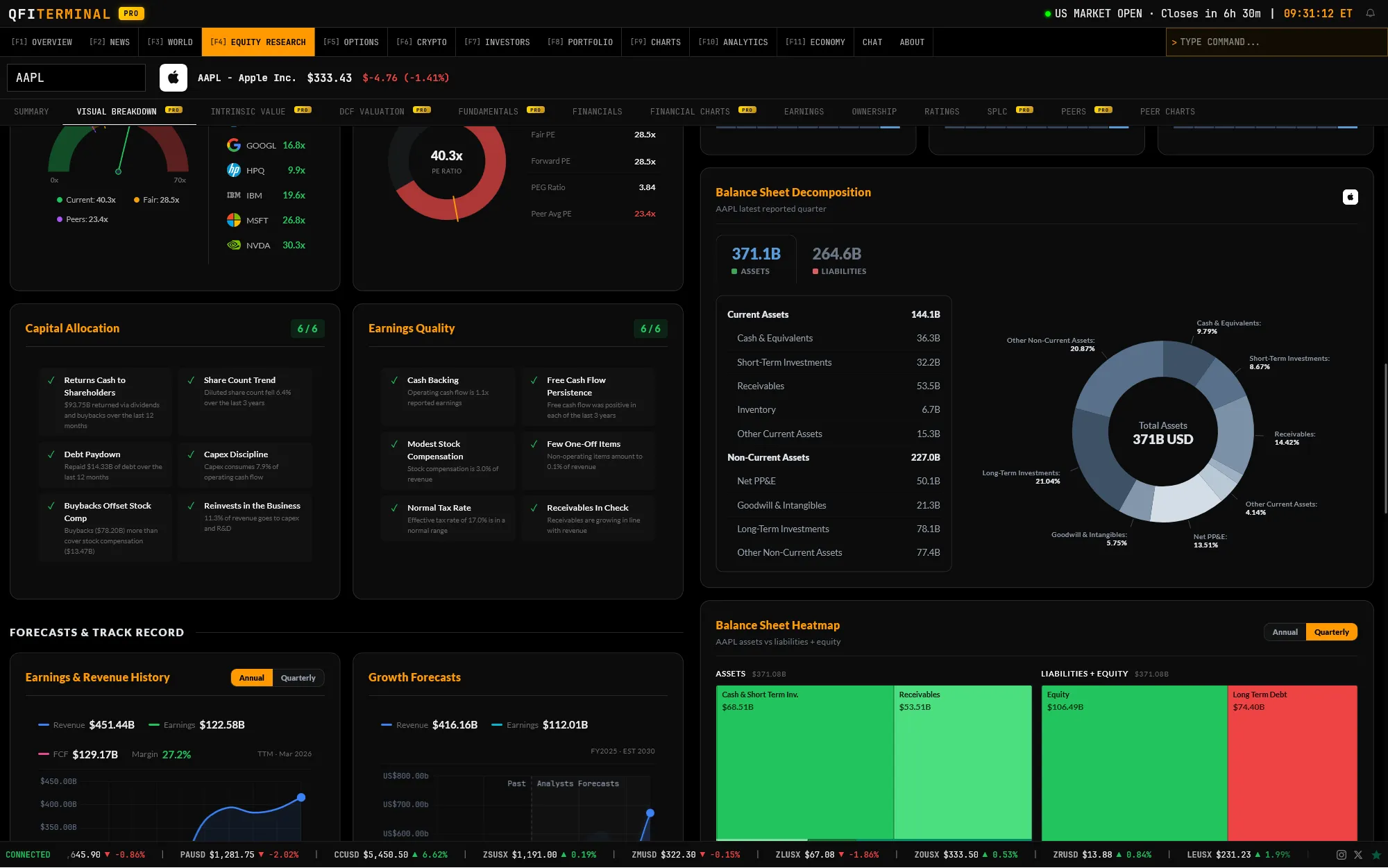Click the Long Term Debt red block
The height and width of the screenshot is (868, 1388).
pyautogui.click(x=1292, y=763)
